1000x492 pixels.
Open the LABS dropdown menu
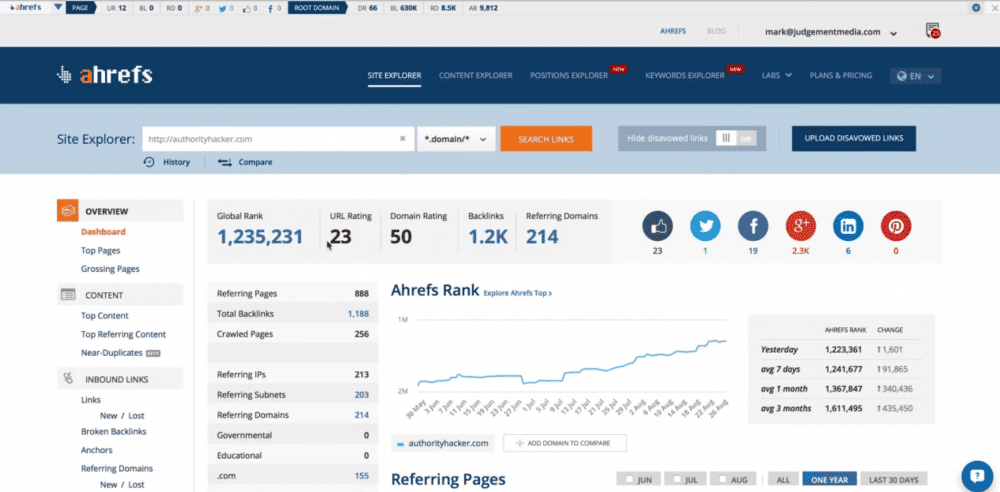point(777,75)
